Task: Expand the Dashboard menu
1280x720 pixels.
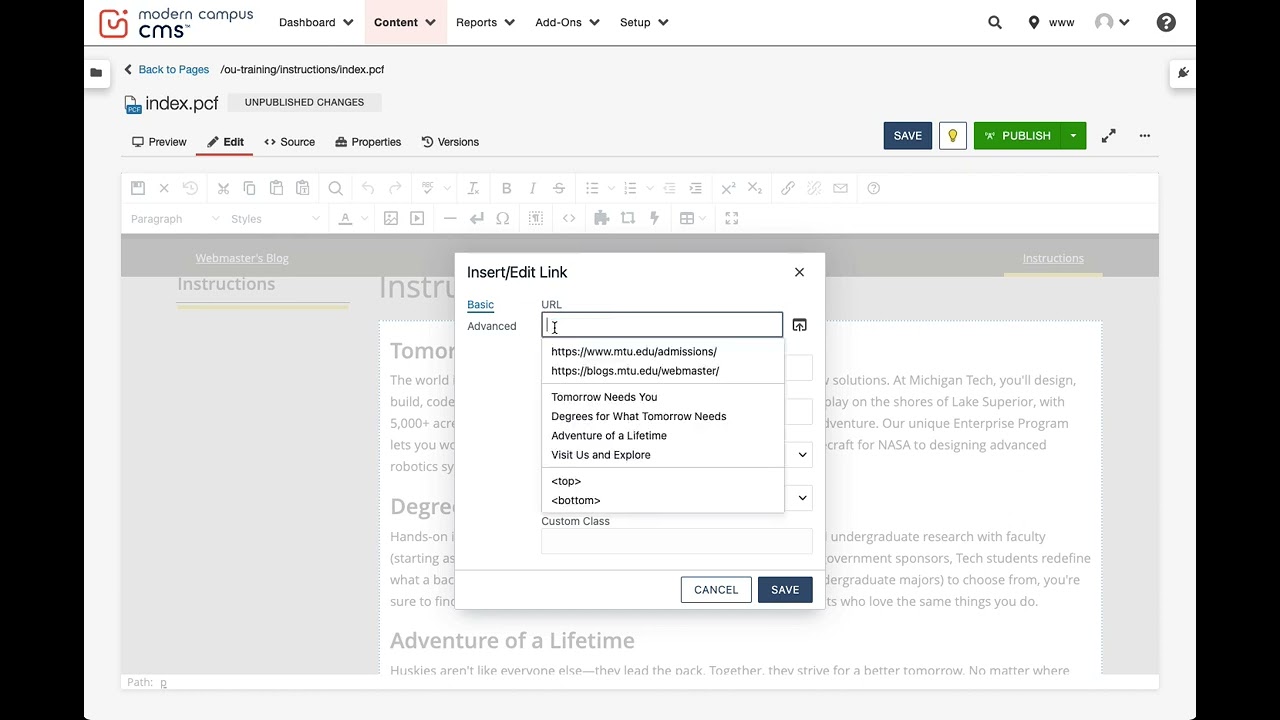Action: [x=316, y=22]
